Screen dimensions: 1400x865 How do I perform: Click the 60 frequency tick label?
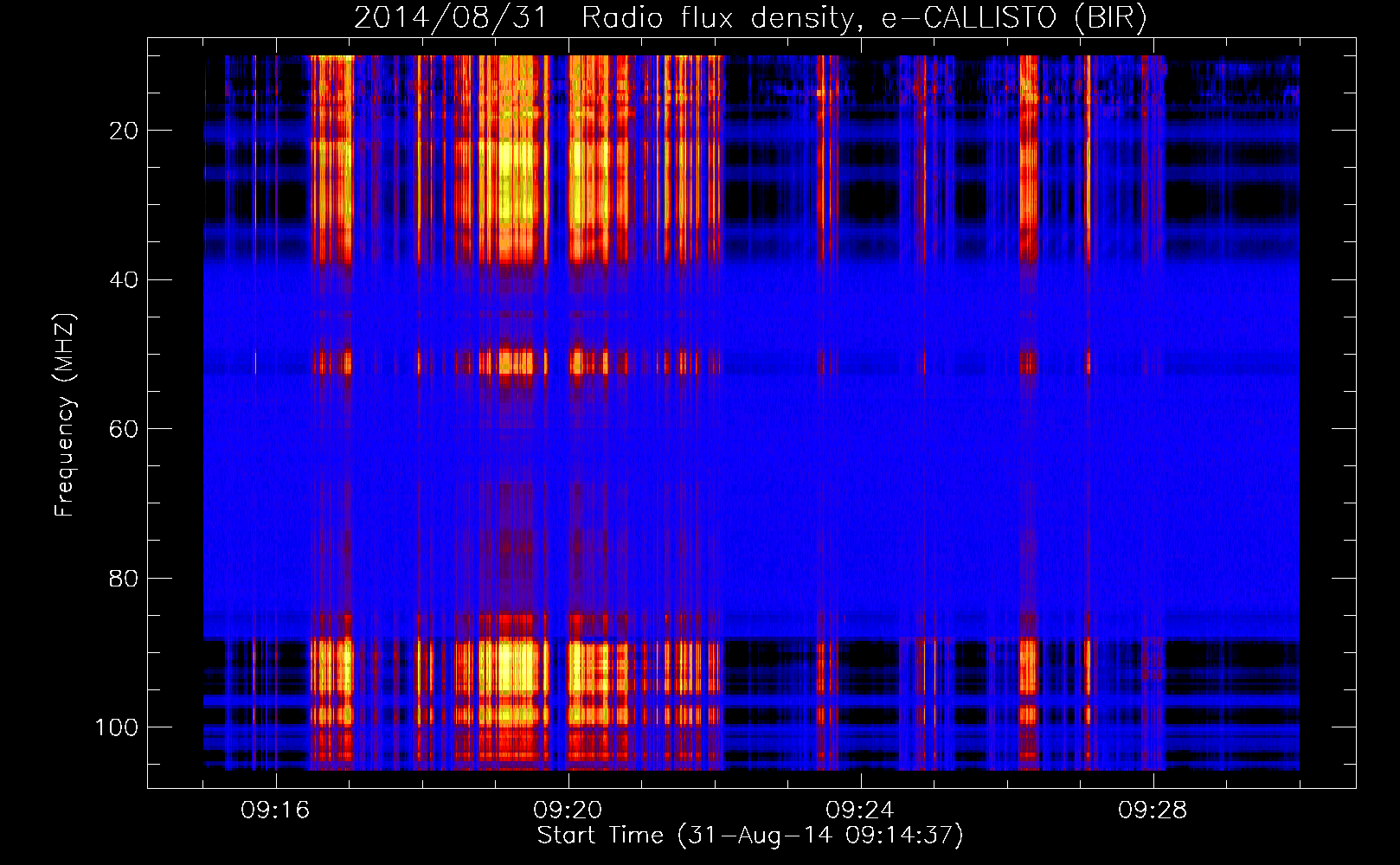point(124,430)
